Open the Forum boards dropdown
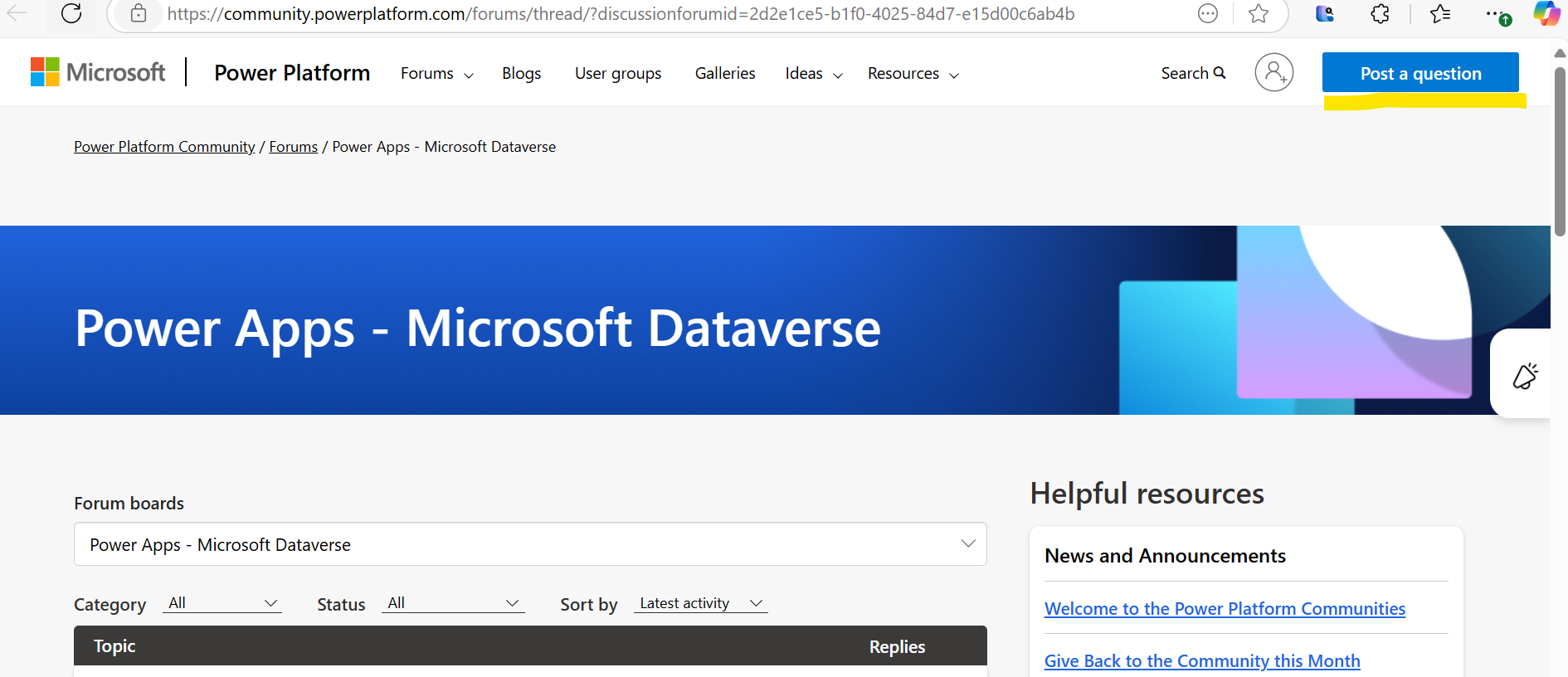The image size is (1568, 677). pos(530,544)
